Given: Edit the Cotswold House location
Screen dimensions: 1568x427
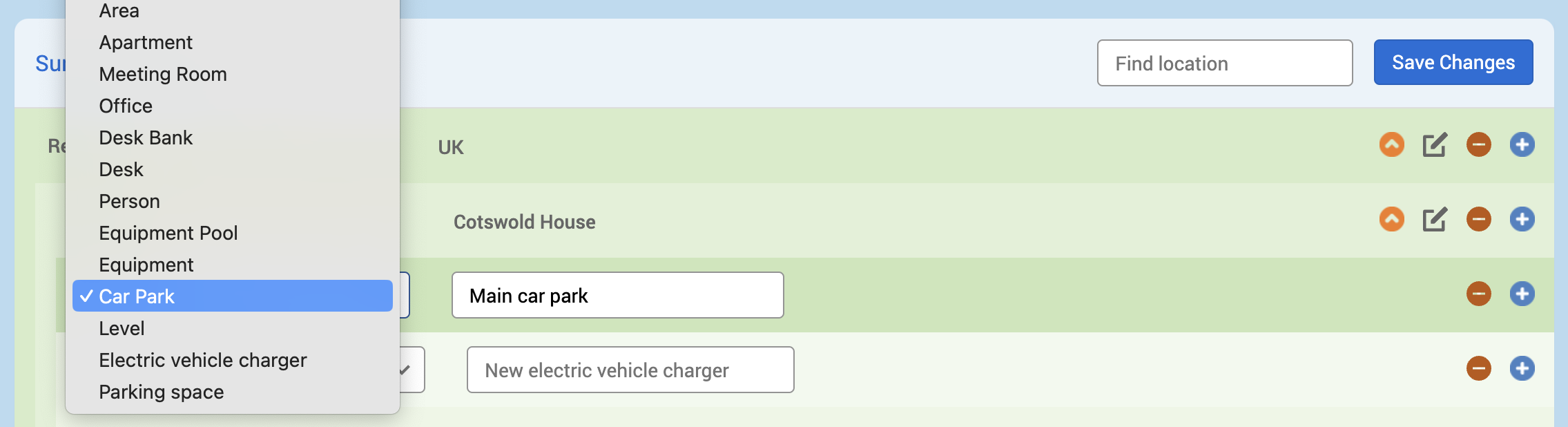Looking at the screenshot, I should 1434,220.
